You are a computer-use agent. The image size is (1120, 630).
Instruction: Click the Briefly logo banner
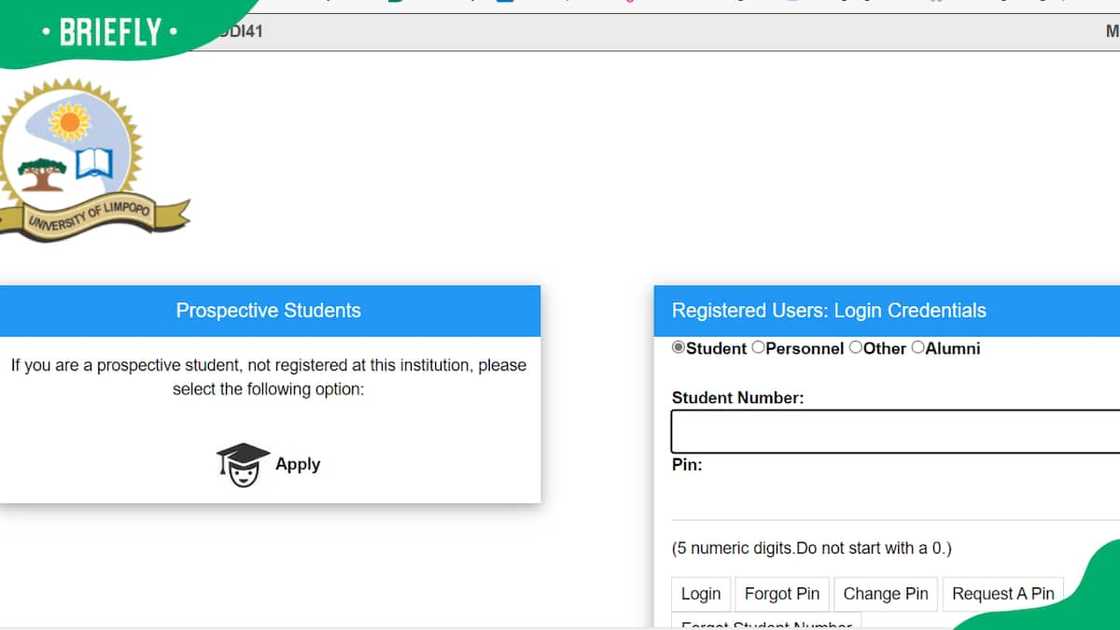(x=110, y=32)
